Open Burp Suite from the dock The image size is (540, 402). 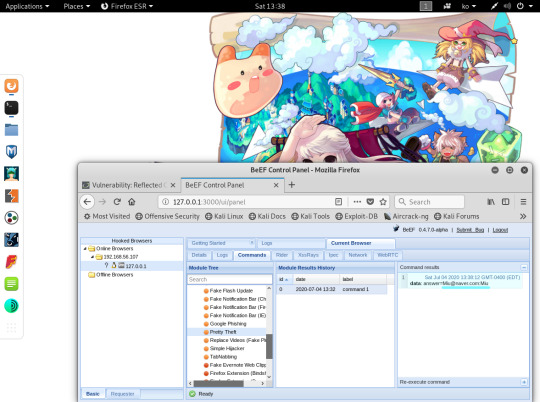(x=11, y=196)
